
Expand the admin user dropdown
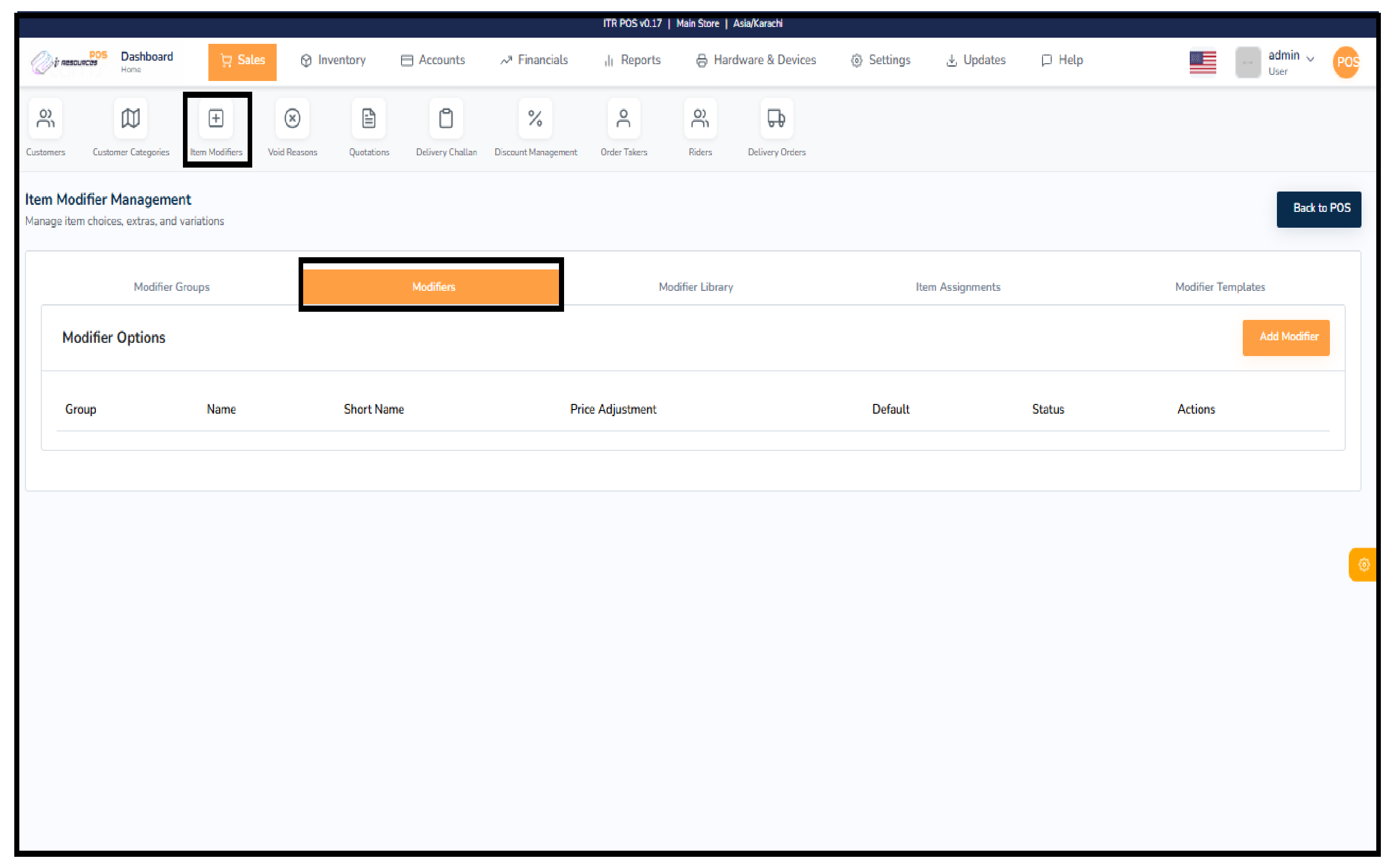point(1289,61)
